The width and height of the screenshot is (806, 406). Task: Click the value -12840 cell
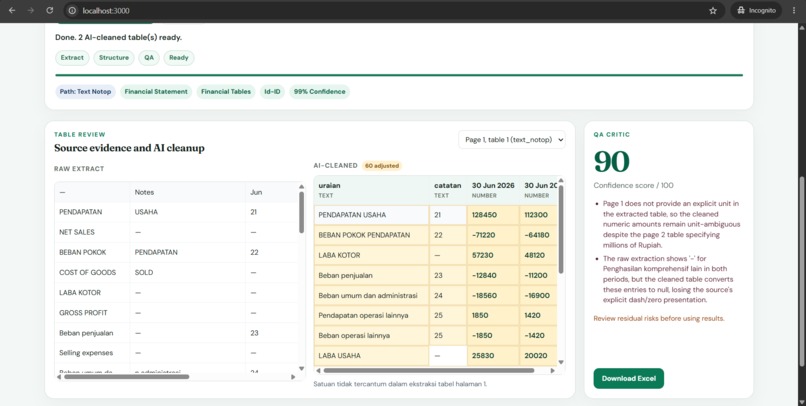(x=493, y=275)
